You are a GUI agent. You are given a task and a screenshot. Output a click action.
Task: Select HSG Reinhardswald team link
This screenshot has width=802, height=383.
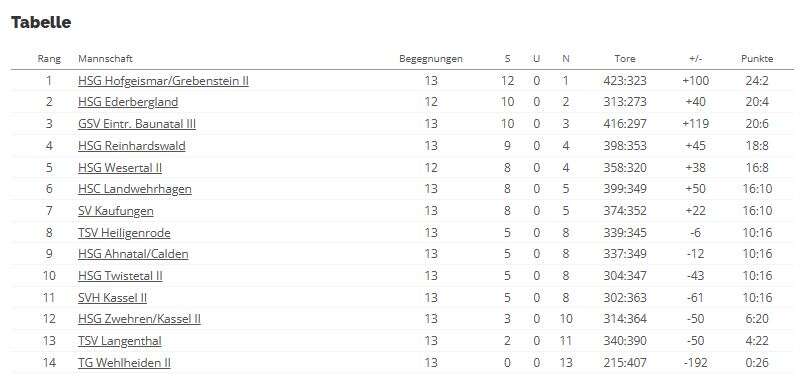[131, 146]
